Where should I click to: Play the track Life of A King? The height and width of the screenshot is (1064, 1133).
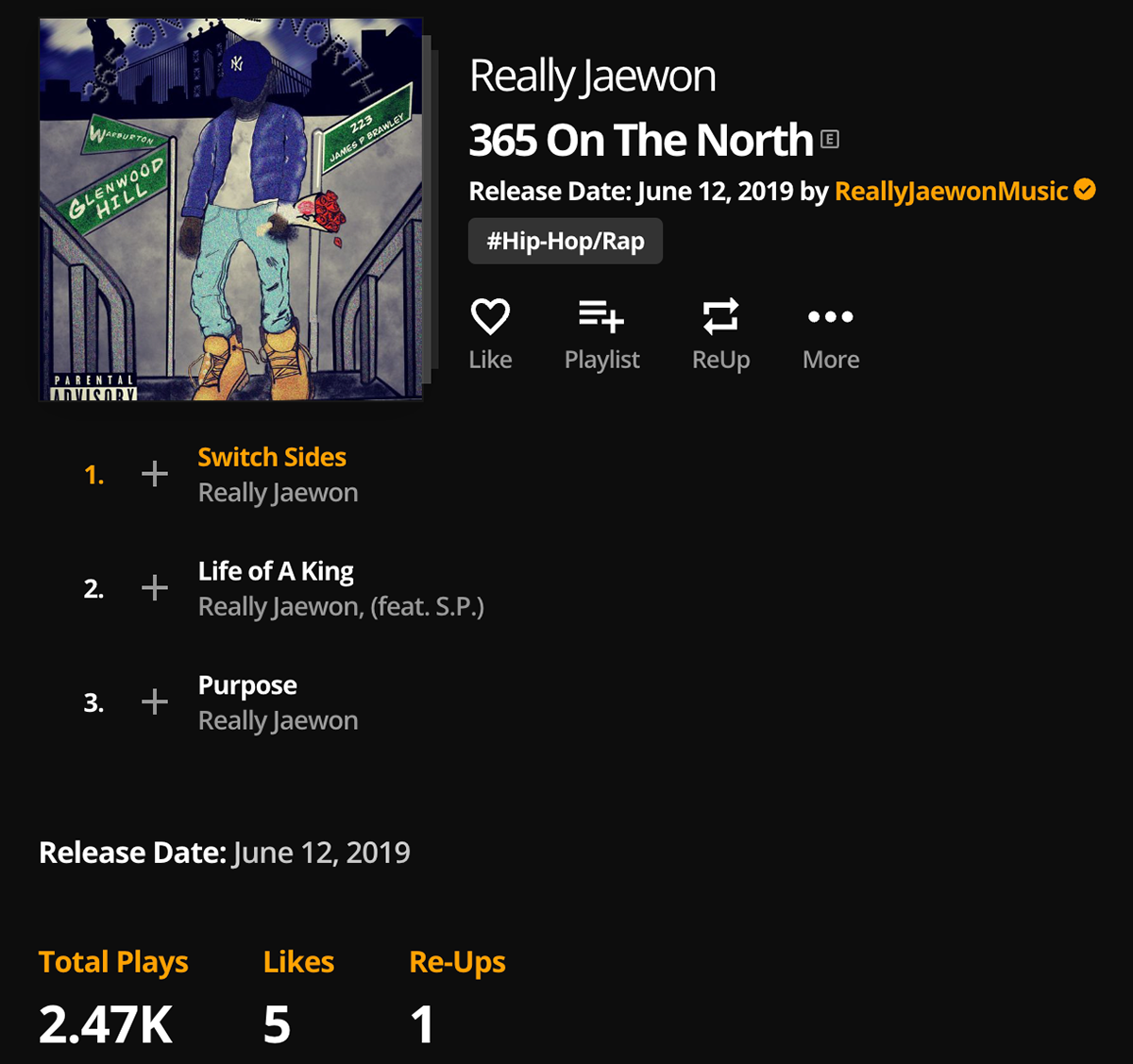click(x=276, y=572)
